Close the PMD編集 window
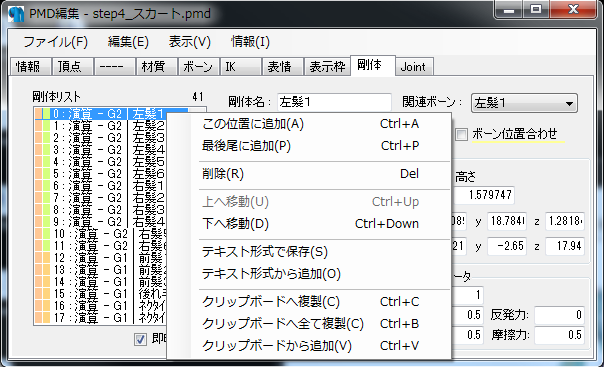This screenshot has width=604, height=367. (x=574, y=9)
